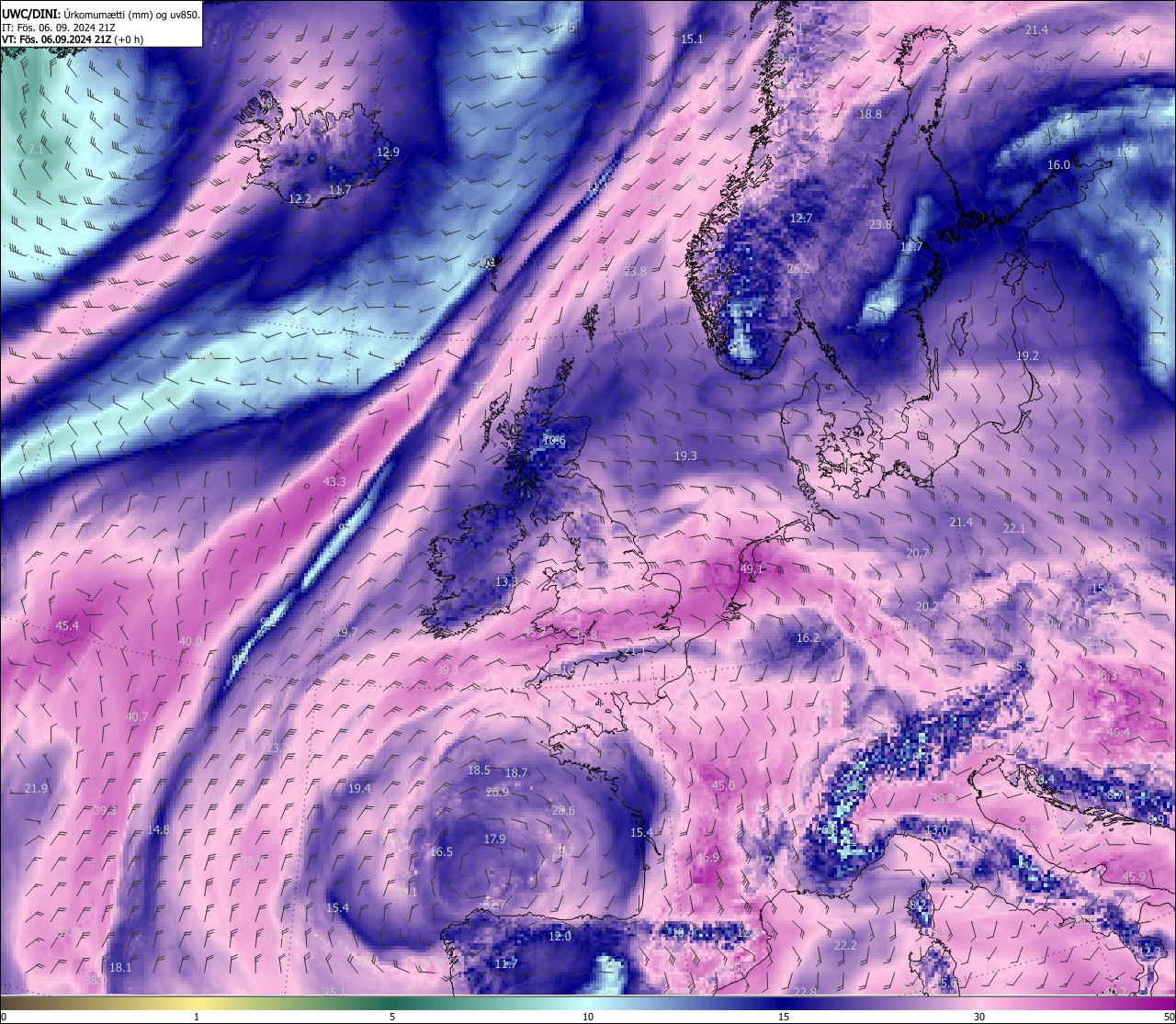Click the 26.2 value over southern Norway

pyautogui.click(x=799, y=268)
